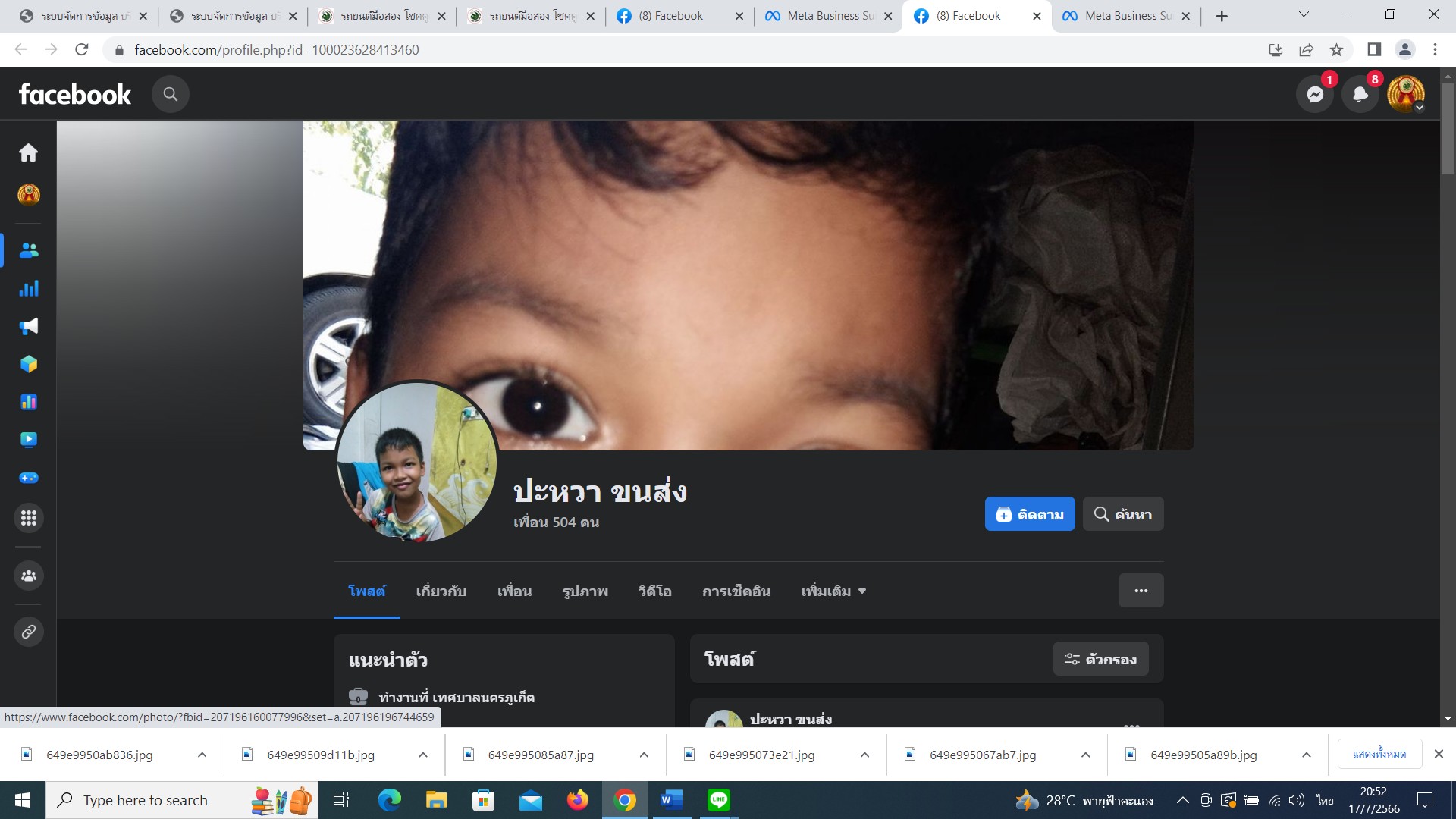Open the Ads megaphone icon in sidebar
Image resolution: width=1456 pixels, height=819 pixels.
28,326
